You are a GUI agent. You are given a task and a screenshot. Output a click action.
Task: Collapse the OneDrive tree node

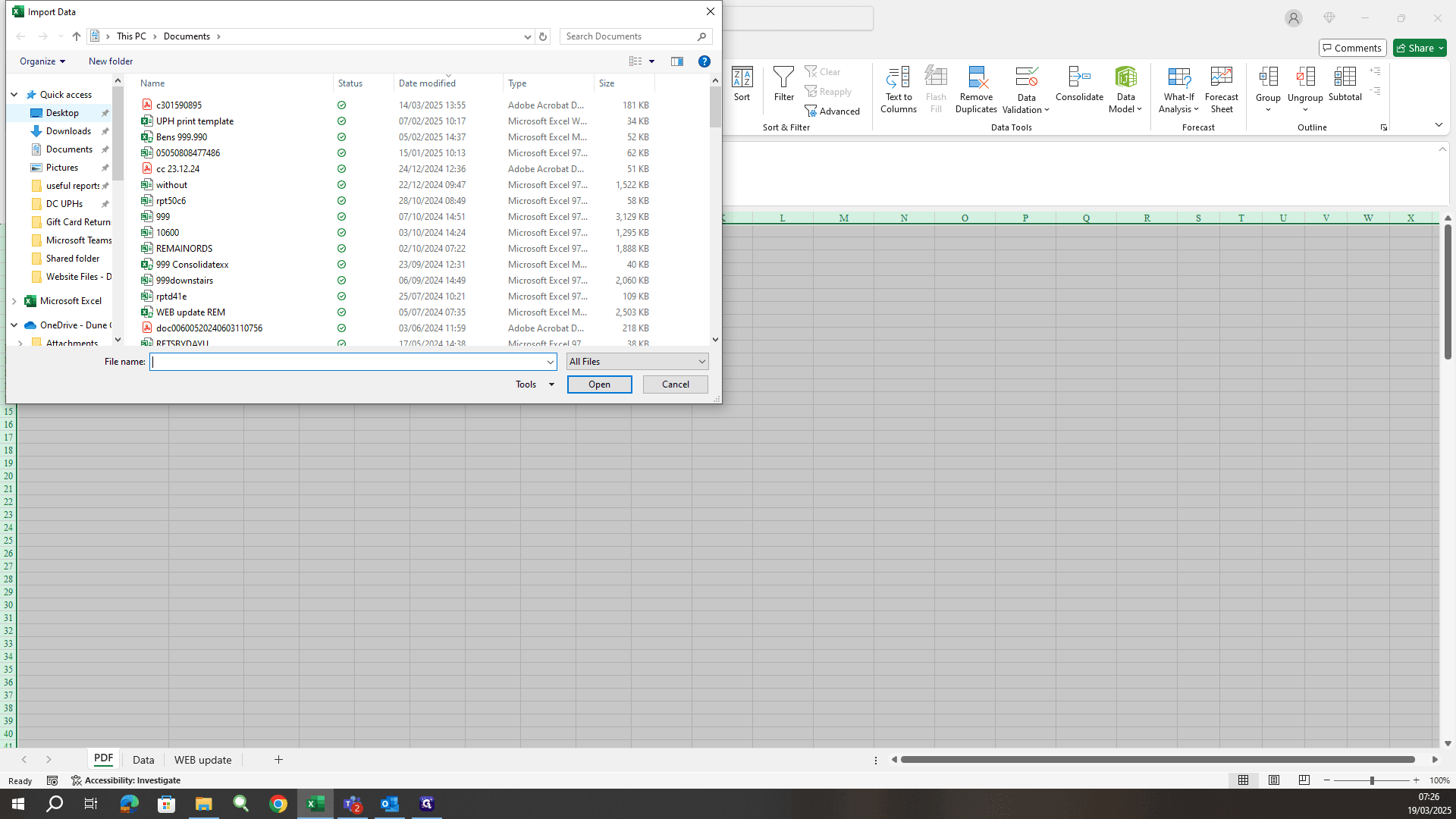[x=14, y=325]
